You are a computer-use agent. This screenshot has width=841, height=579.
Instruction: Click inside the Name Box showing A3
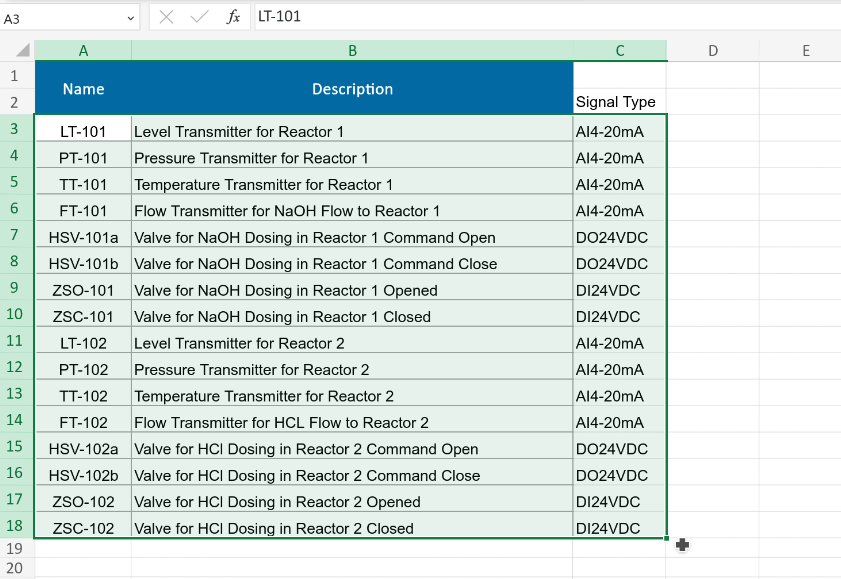point(60,18)
